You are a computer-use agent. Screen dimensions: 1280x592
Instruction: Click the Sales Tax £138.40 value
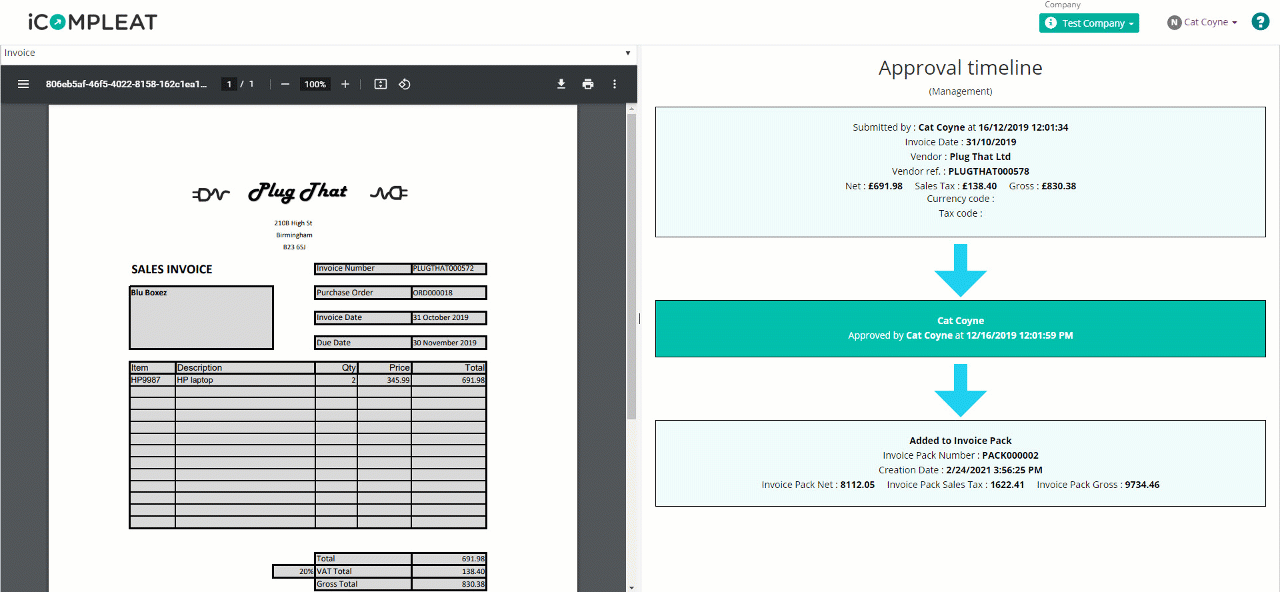pyautogui.click(x=979, y=186)
